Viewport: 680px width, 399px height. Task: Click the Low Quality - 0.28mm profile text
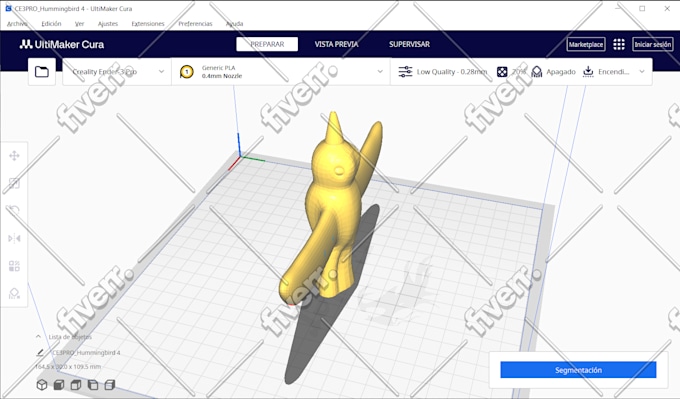click(x=452, y=72)
